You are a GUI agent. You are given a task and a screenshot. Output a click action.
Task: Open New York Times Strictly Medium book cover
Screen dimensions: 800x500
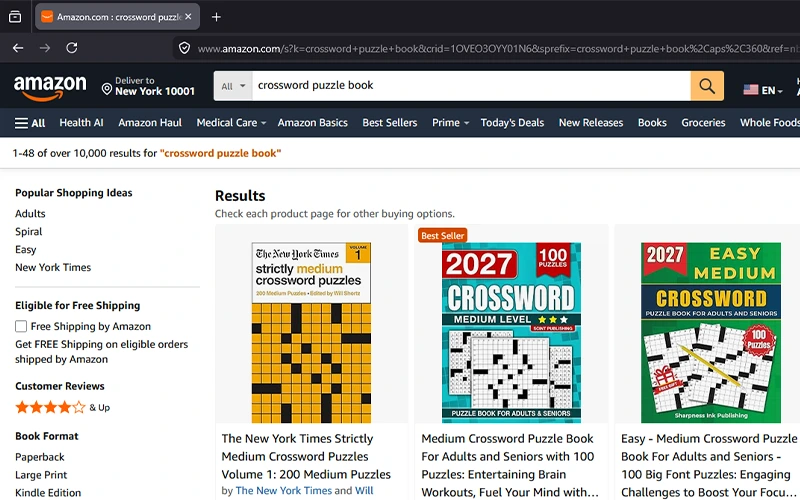tap(311, 333)
